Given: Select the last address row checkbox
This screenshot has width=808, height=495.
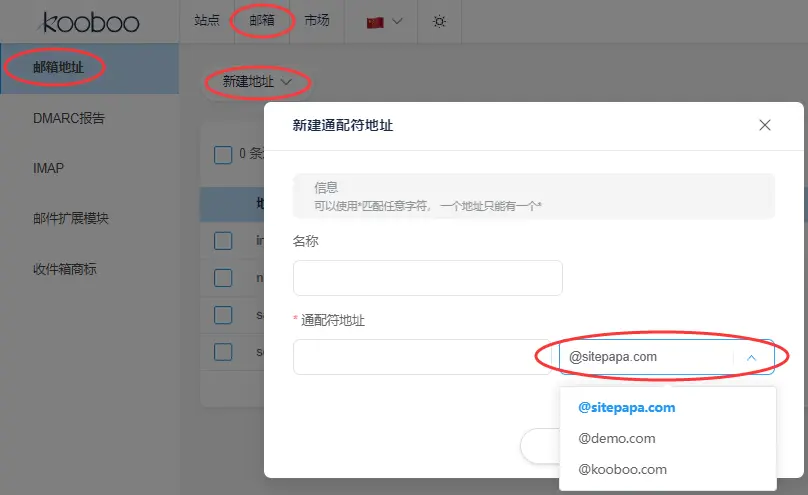Looking at the screenshot, I should pyautogui.click(x=223, y=352).
